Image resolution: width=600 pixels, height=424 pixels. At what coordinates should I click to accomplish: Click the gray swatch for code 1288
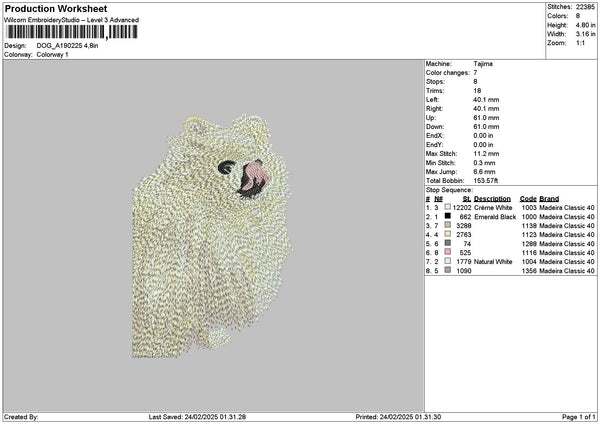[447, 243]
